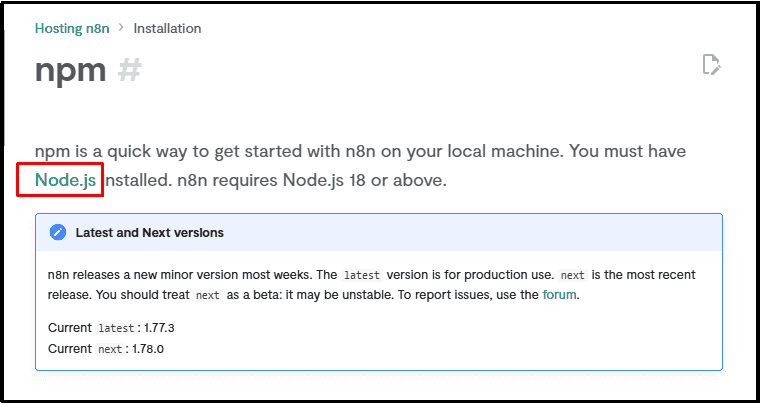
Task: Click latest code tag before 'version is for production'
Action: coord(361,274)
